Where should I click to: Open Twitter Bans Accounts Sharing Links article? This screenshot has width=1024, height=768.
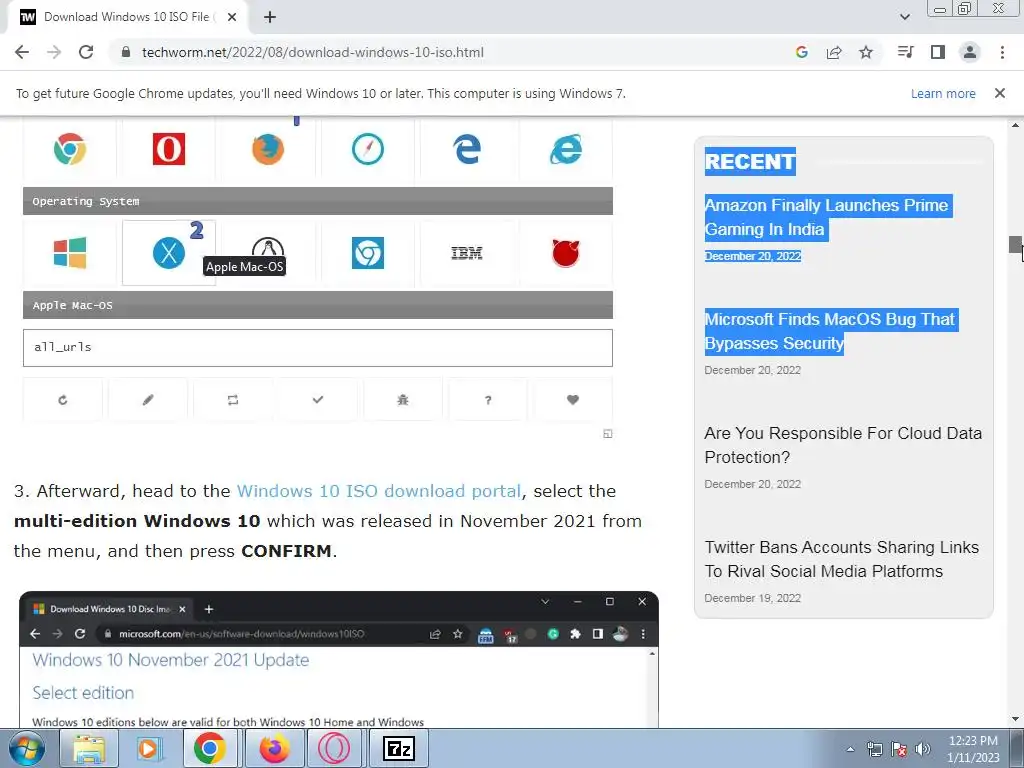(842, 559)
